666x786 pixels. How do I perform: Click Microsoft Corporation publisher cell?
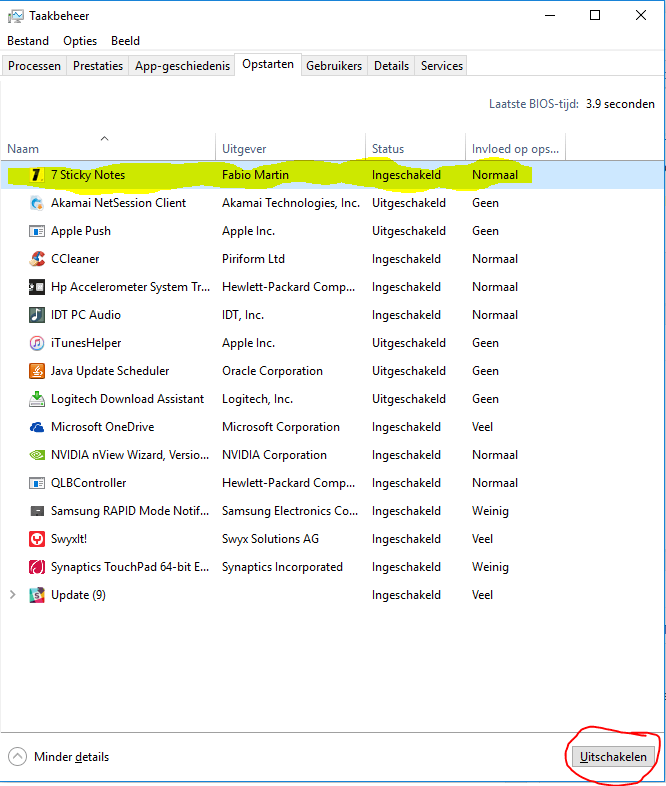(x=281, y=427)
